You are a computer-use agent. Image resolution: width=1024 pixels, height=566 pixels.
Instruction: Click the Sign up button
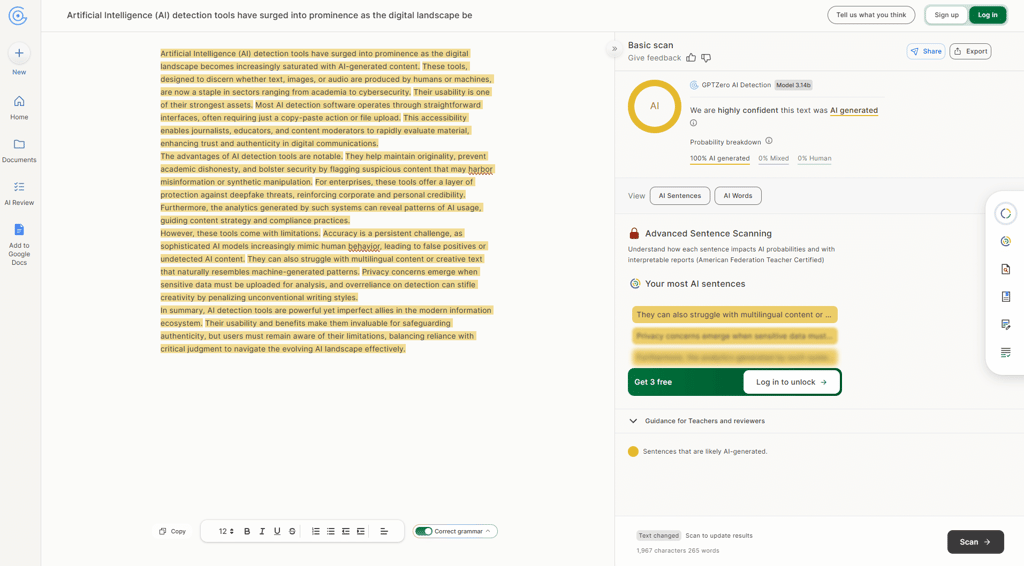946,15
